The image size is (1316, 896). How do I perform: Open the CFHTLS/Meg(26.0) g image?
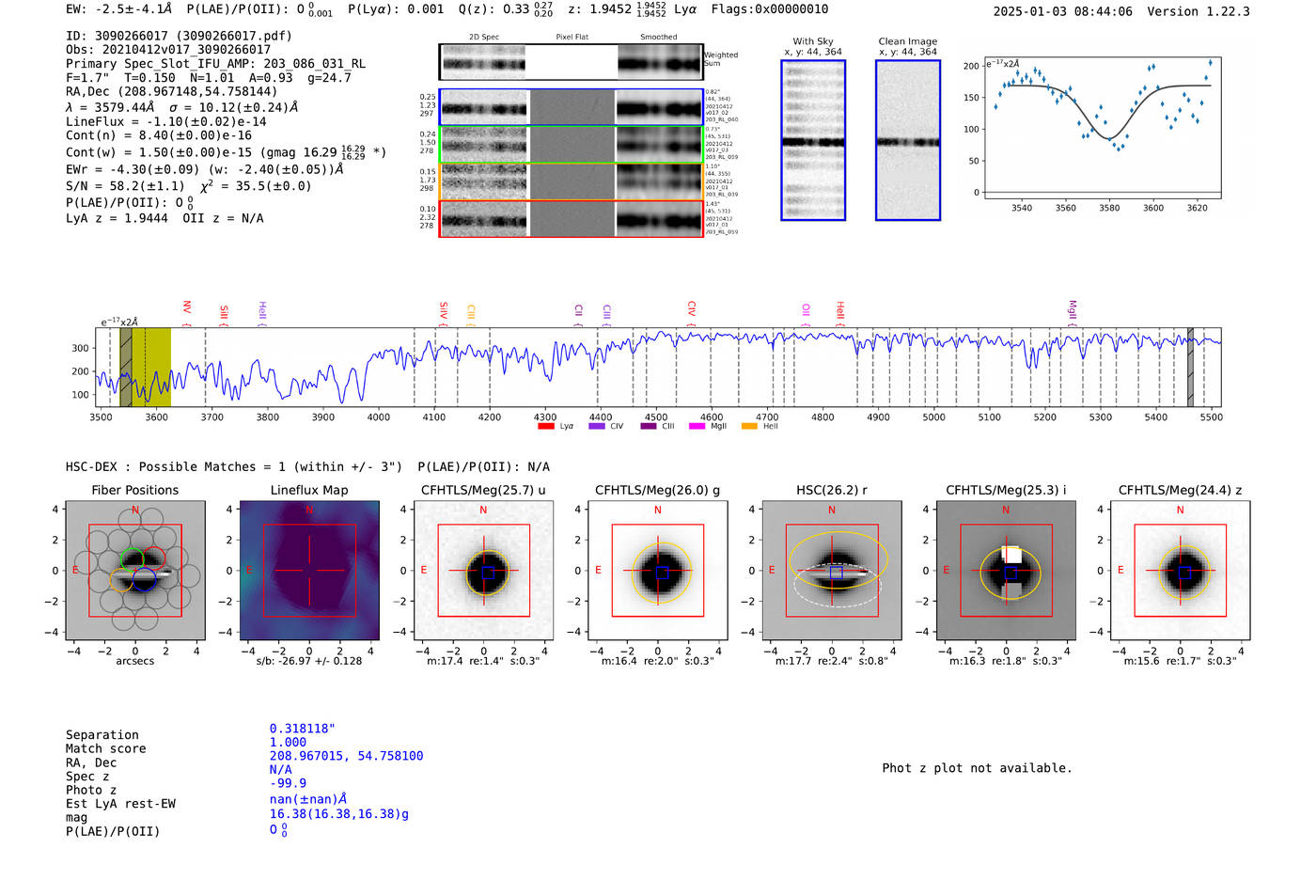click(x=658, y=571)
